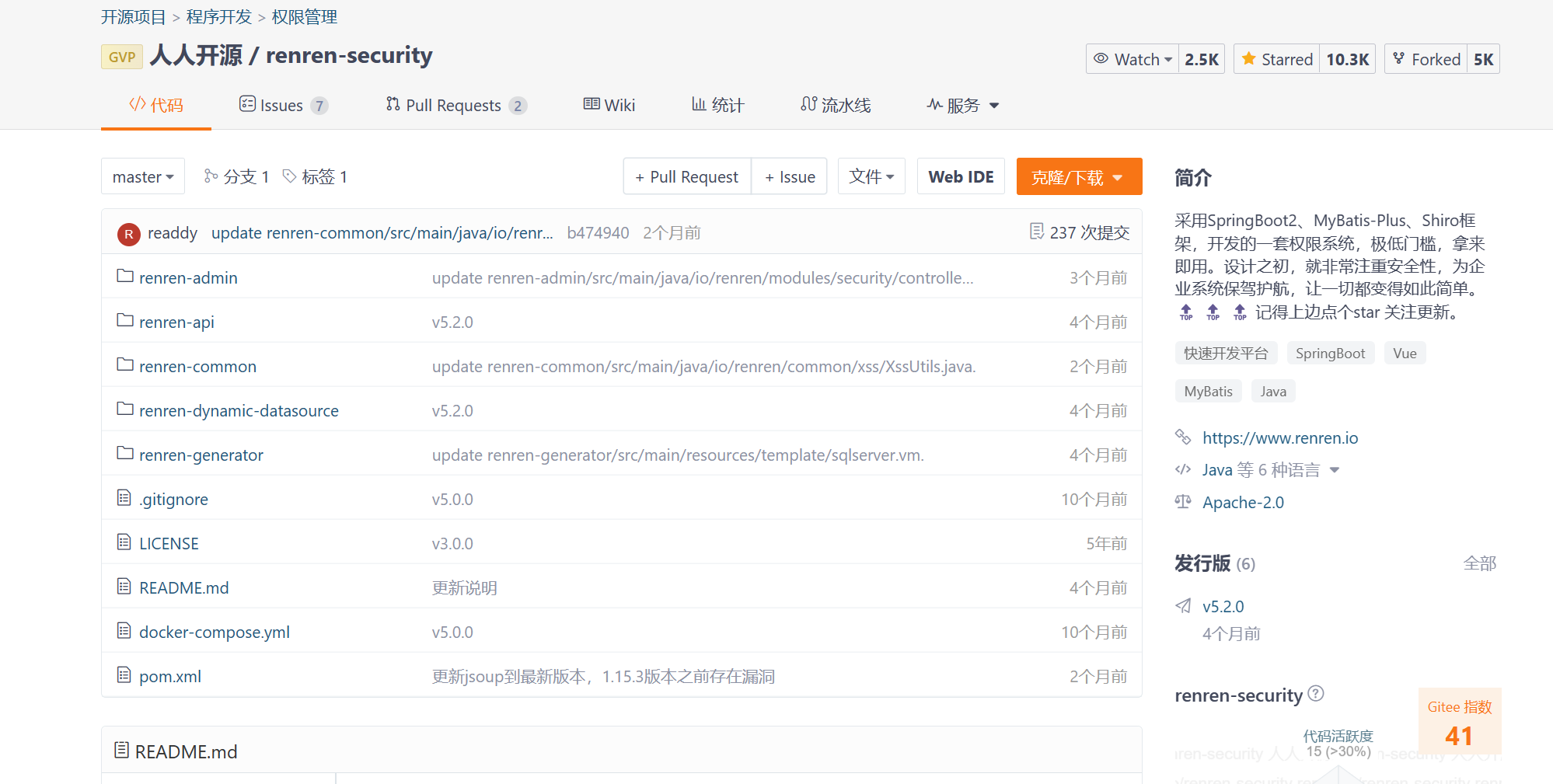Click the help question mark beside renren-security
The image size is (1553, 784).
click(1316, 693)
